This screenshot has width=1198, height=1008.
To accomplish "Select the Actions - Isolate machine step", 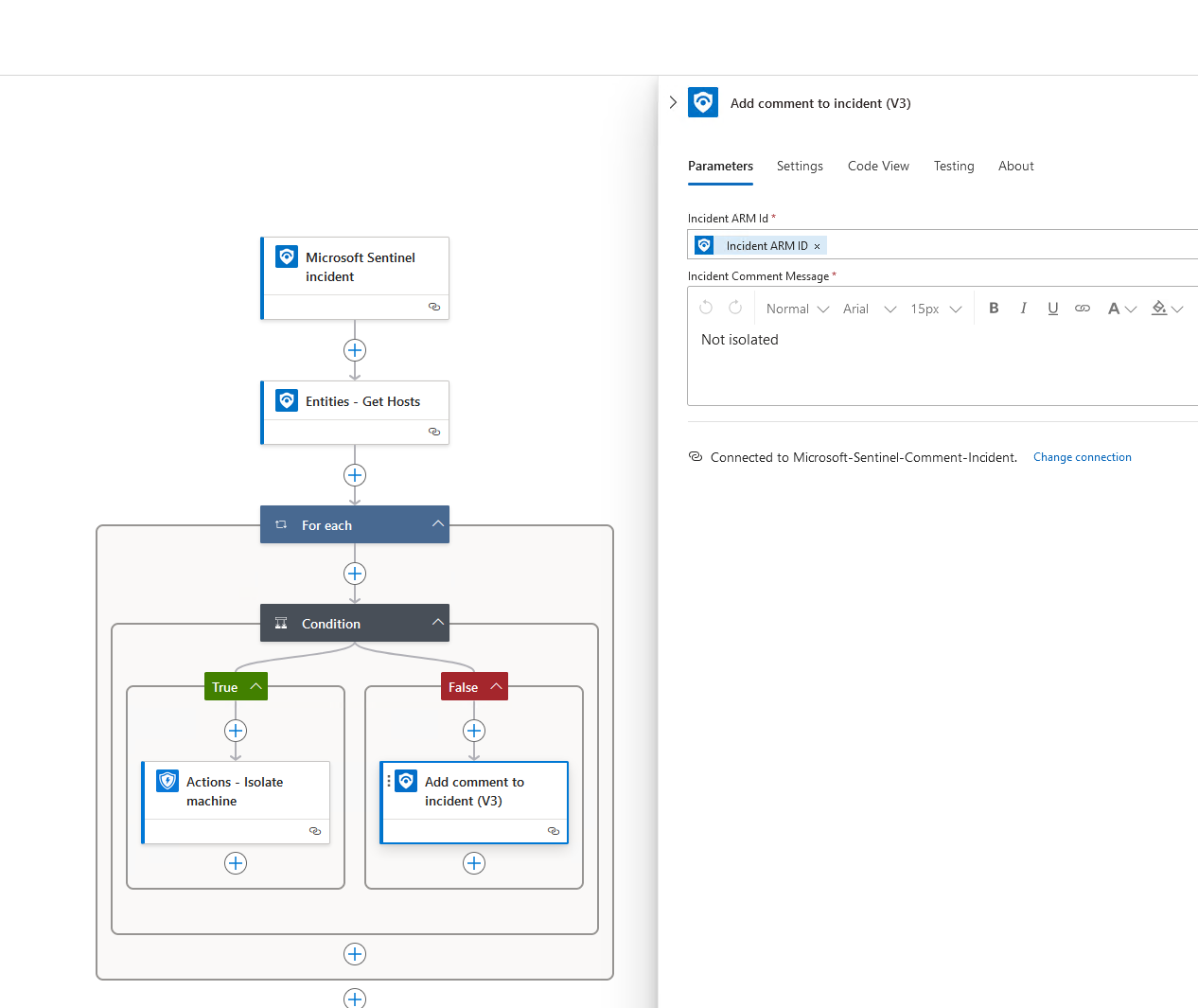I will (x=236, y=791).
